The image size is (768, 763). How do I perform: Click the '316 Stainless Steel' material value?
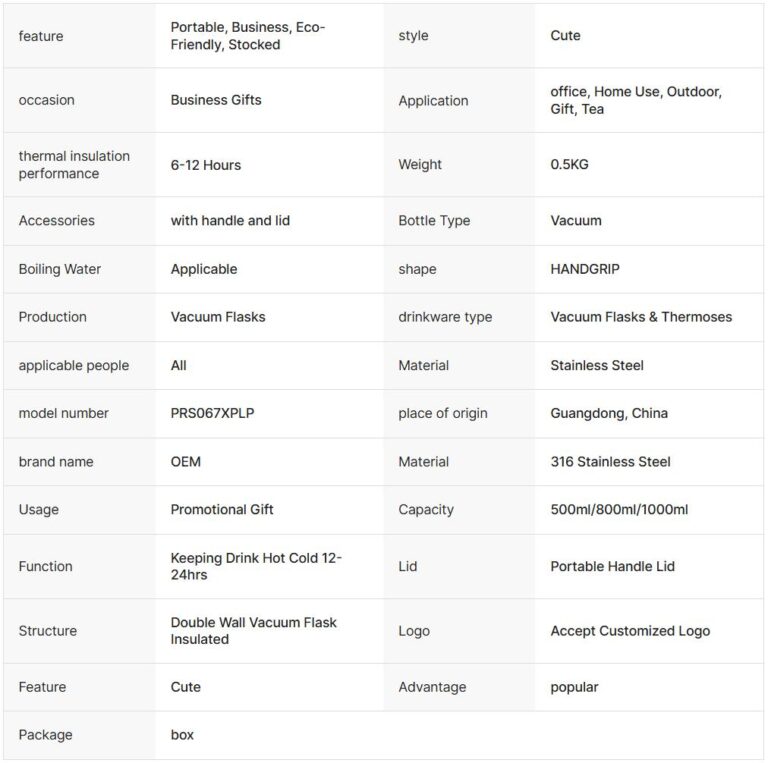click(x=610, y=461)
